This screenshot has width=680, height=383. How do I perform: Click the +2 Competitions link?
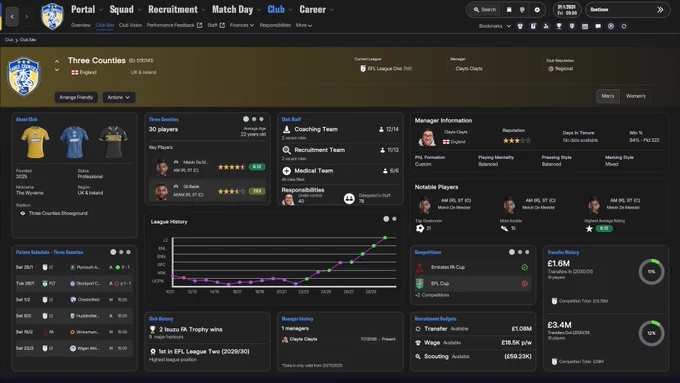click(432, 295)
